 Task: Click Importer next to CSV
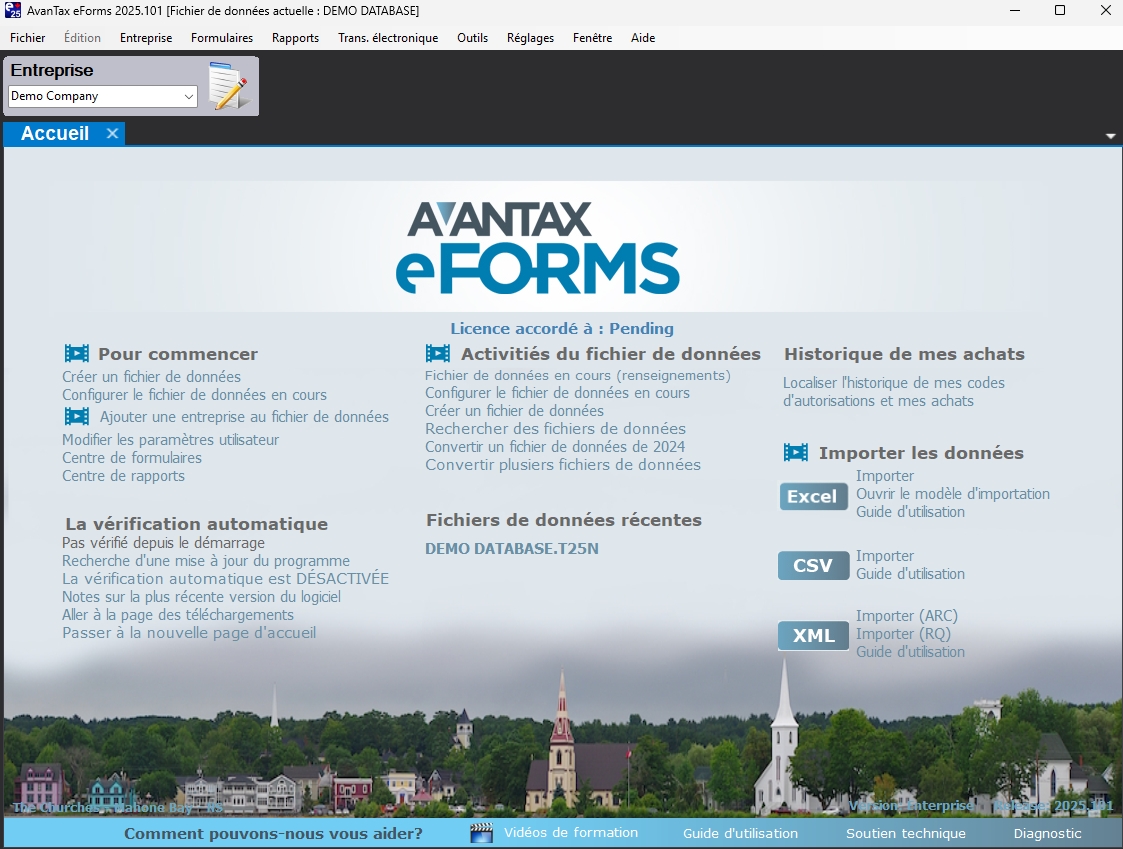(x=885, y=555)
